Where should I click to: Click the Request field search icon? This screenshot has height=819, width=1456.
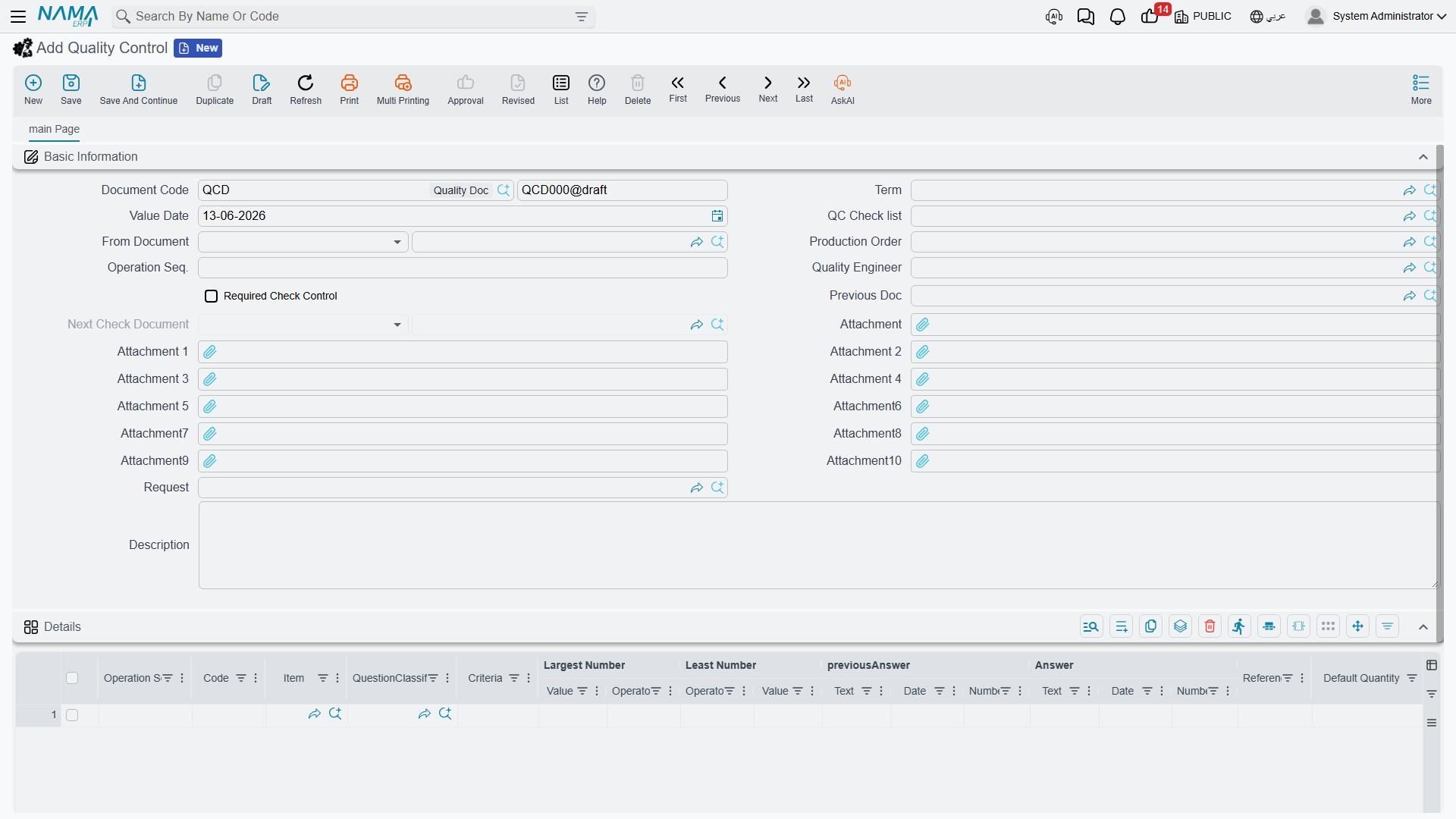click(717, 488)
